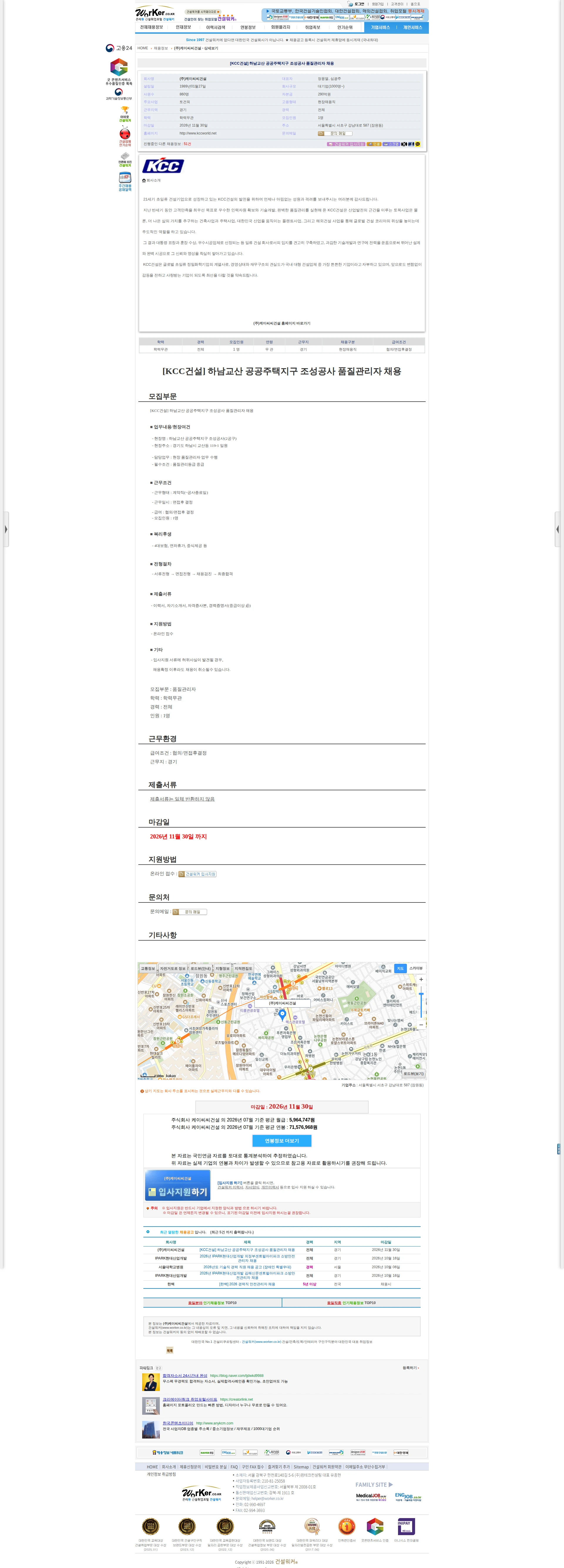Open KCC company logo image
The height and width of the screenshot is (1568, 564).
pos(163,166)
